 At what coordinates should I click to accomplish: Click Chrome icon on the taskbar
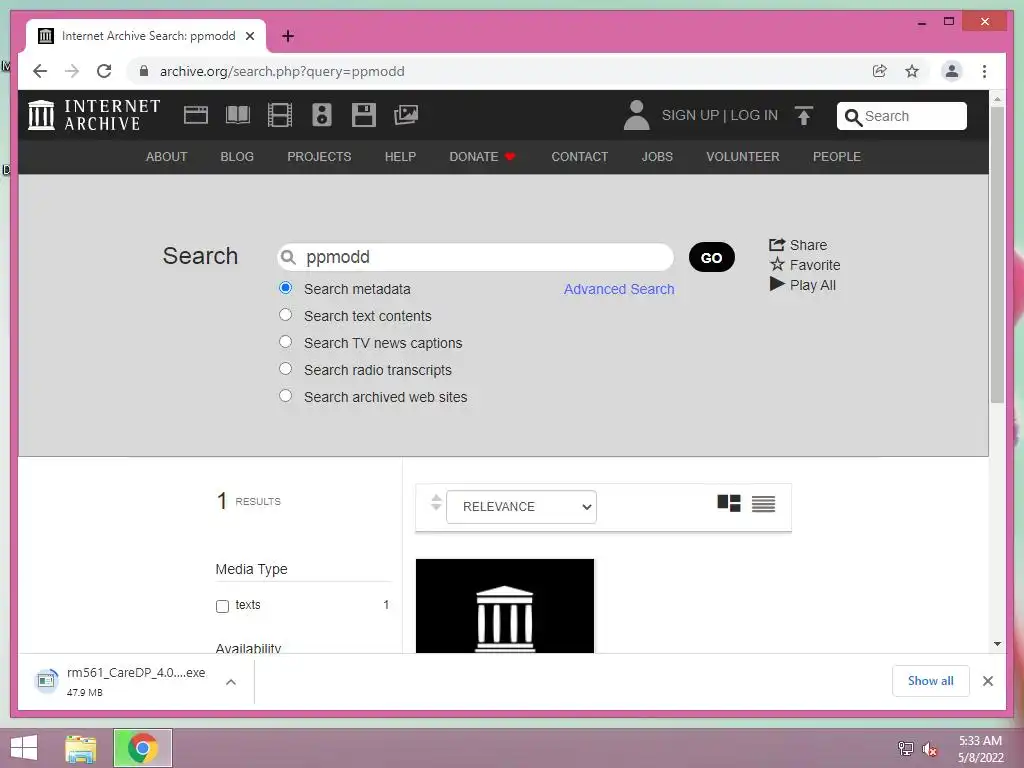(142, 748)
